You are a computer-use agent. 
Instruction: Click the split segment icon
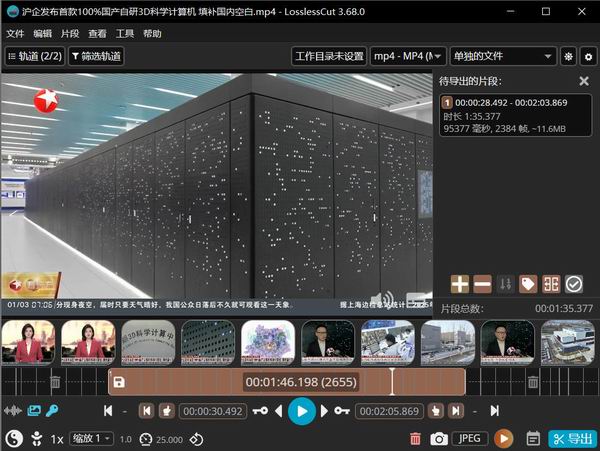tap(551, 284)
